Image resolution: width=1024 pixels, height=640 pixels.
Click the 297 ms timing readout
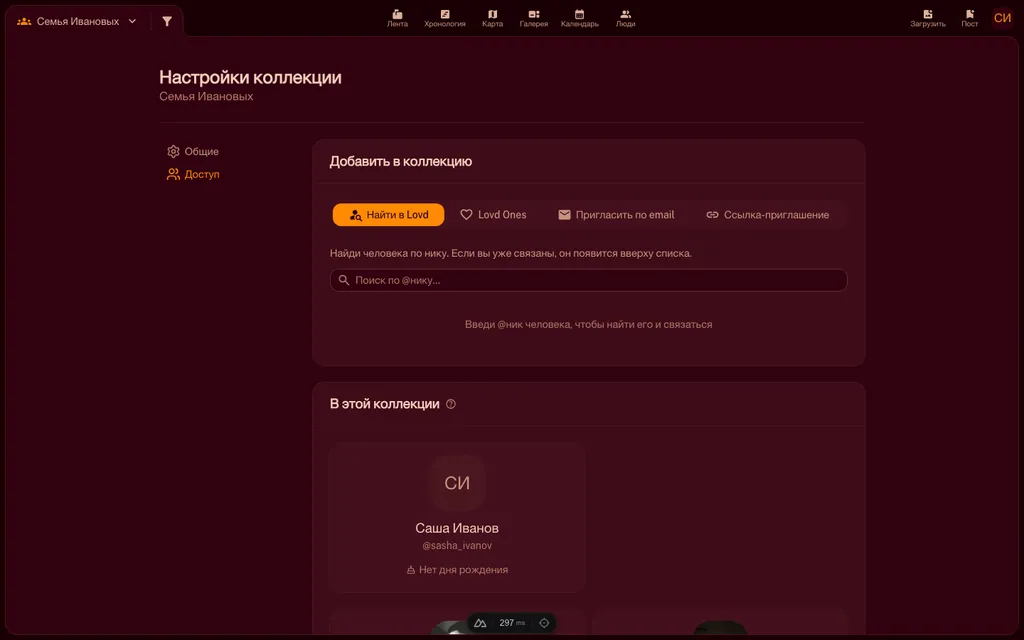coord(512,623)
